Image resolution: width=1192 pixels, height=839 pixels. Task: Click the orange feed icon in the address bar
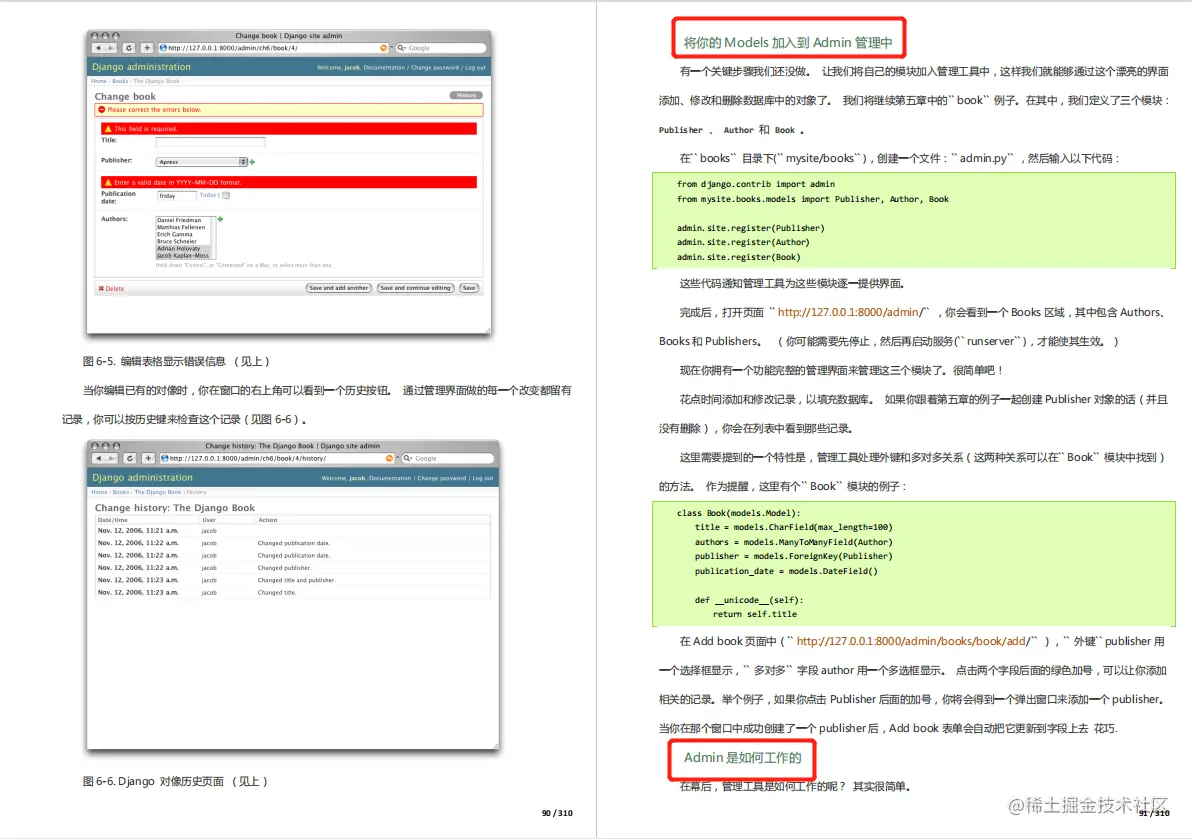pos(383,48)
